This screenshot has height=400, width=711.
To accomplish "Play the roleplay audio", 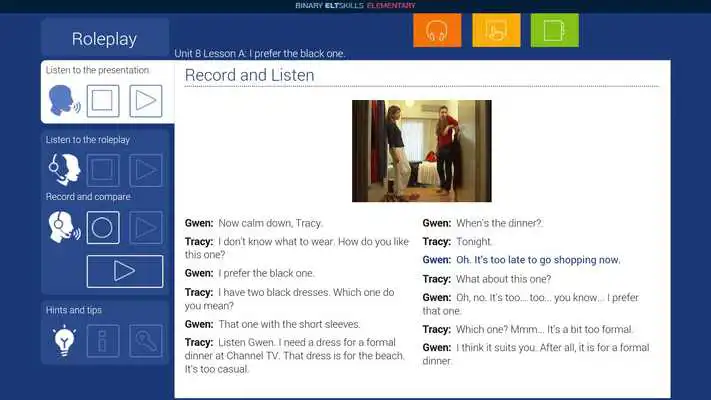I will (x=146, y=171).
